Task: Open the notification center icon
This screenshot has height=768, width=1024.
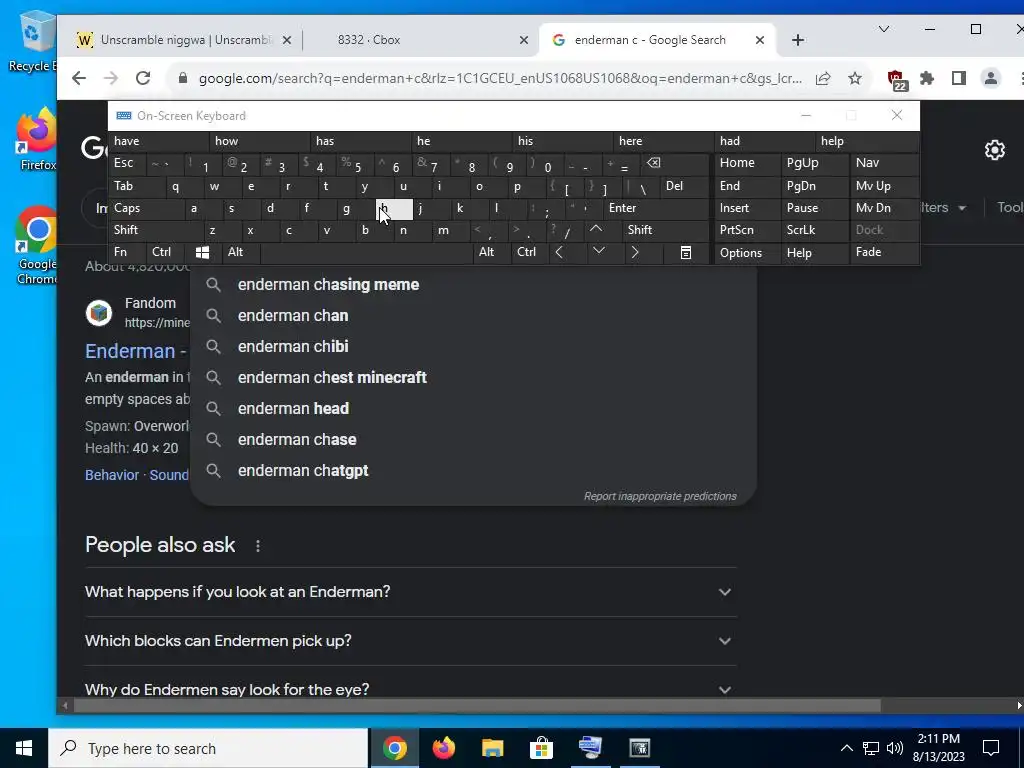Action: pyautogui.click(x=991, y=748)
